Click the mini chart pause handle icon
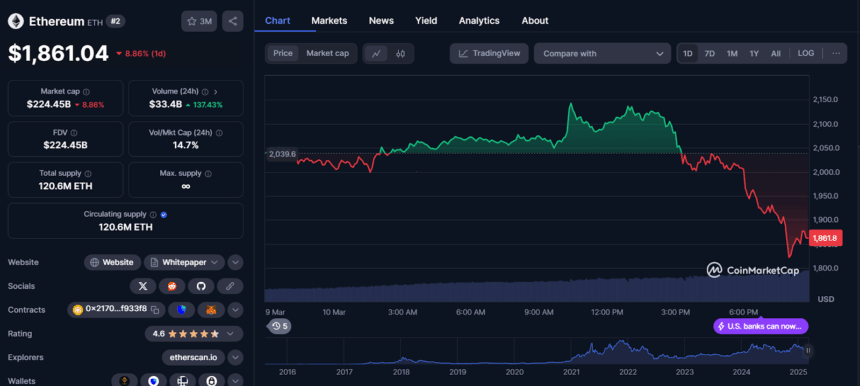Image resolution: width=860 pixels, height=386 pixels. (808, 350)
